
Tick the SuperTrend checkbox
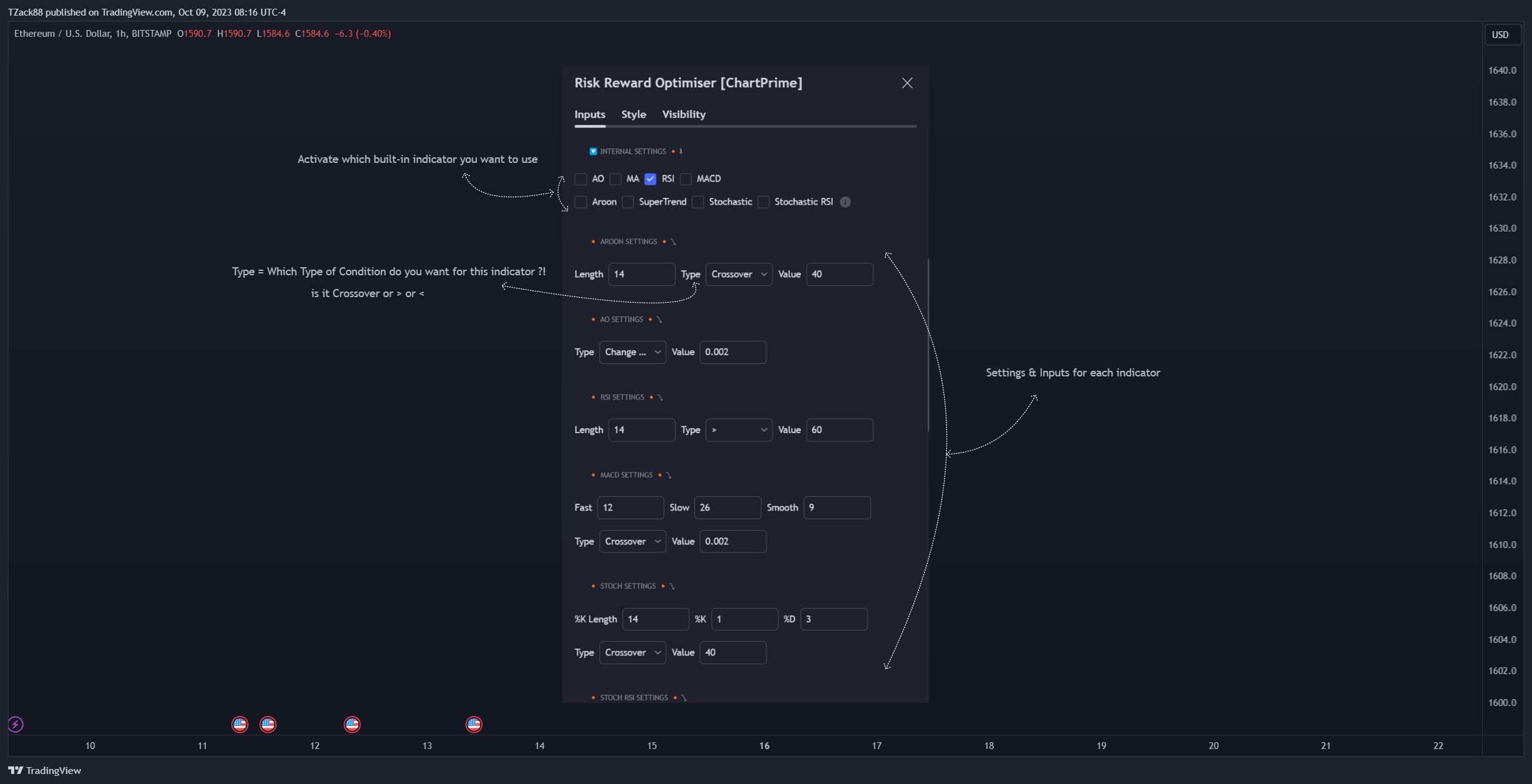[x=628, y=202]
